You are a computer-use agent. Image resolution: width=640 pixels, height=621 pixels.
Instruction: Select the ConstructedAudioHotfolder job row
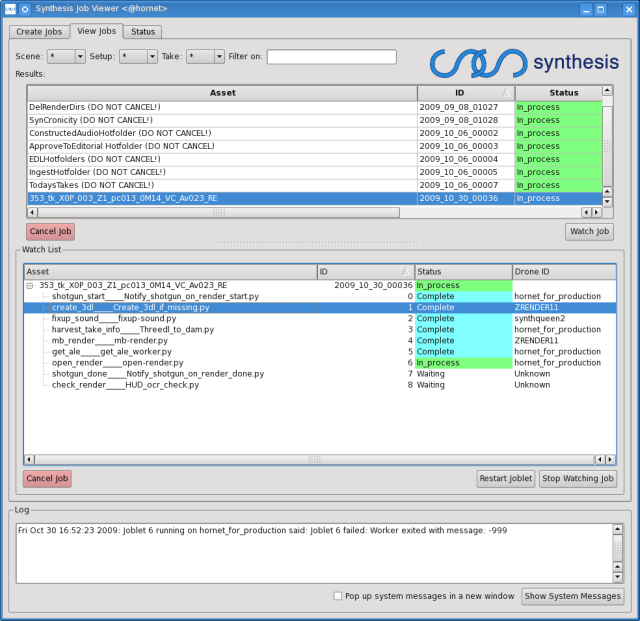point(315,133)
